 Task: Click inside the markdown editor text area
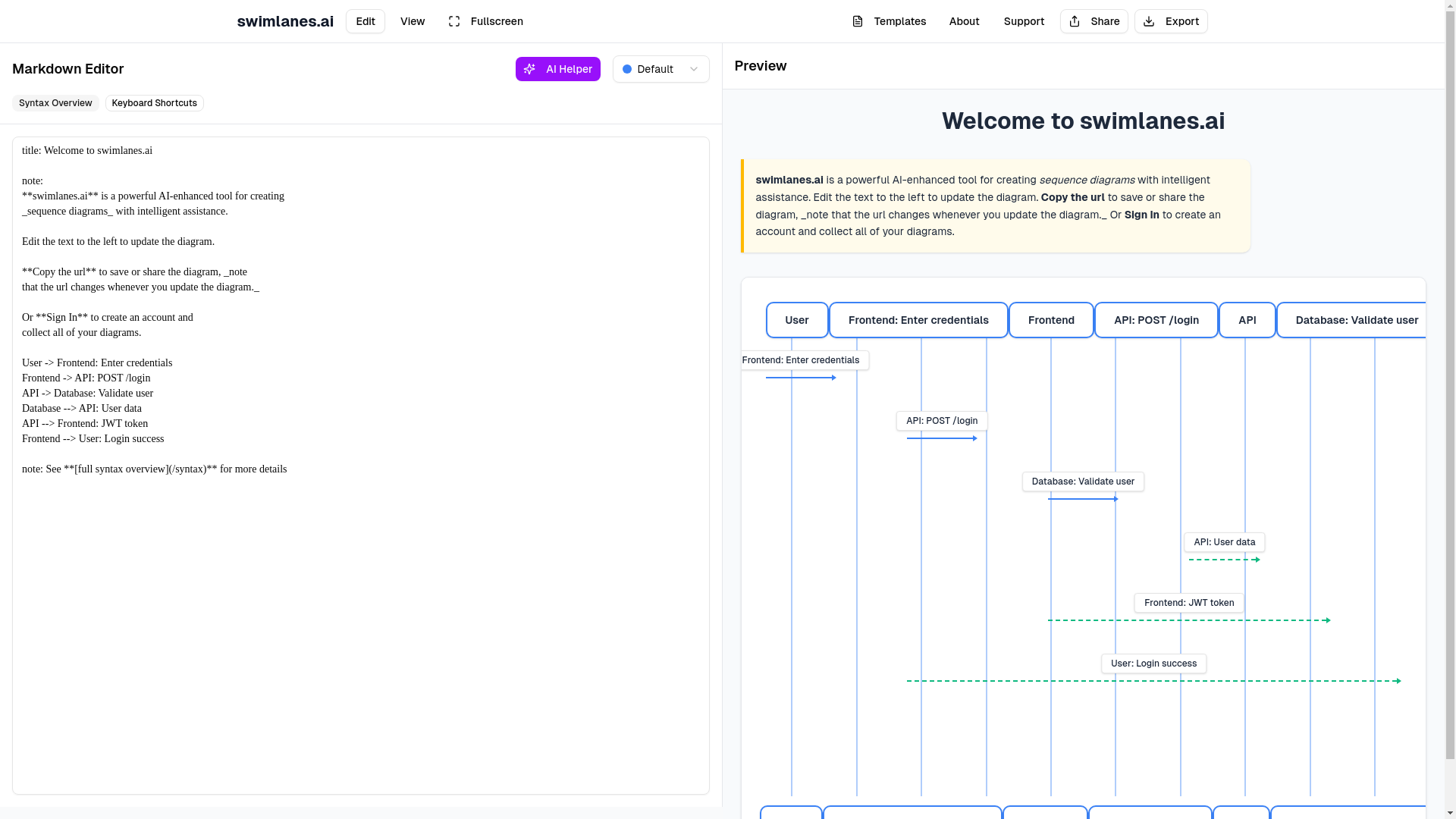[361, 466]
